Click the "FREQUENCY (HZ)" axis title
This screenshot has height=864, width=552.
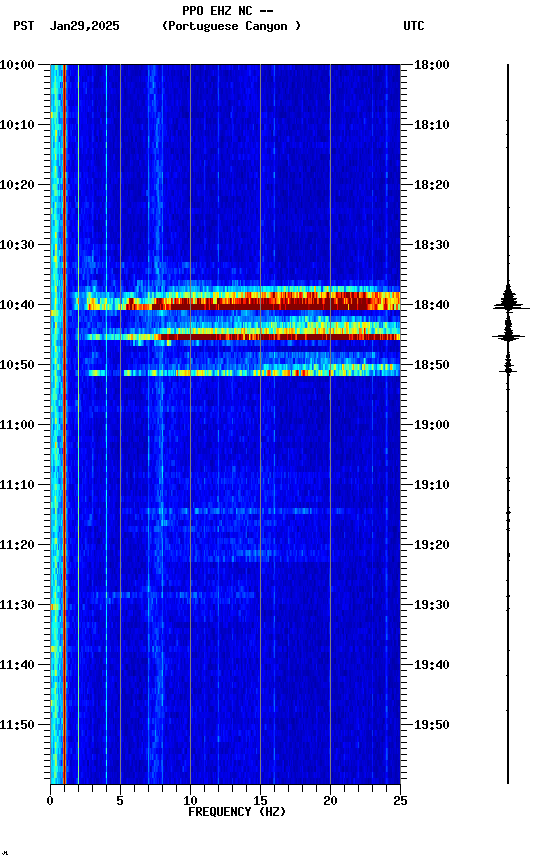tap(237, 812)
